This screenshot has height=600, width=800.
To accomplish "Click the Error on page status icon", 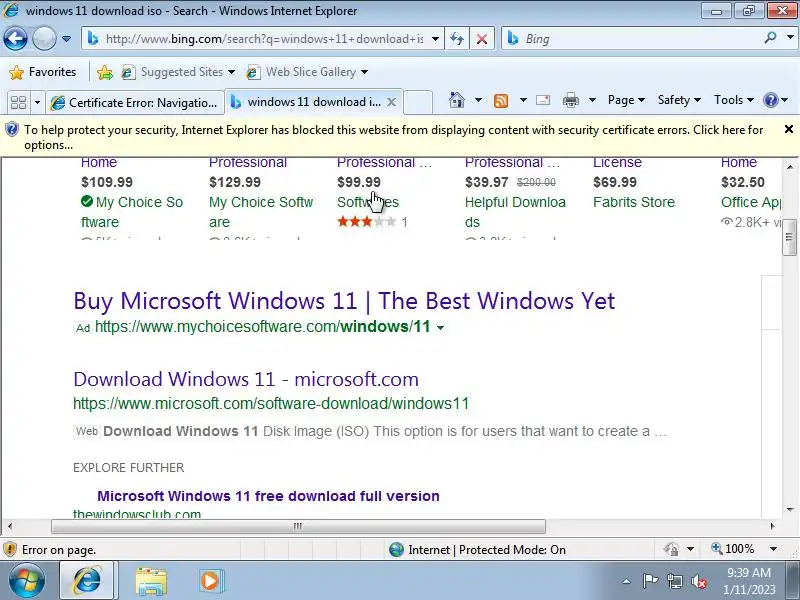I will pos(10,549).
